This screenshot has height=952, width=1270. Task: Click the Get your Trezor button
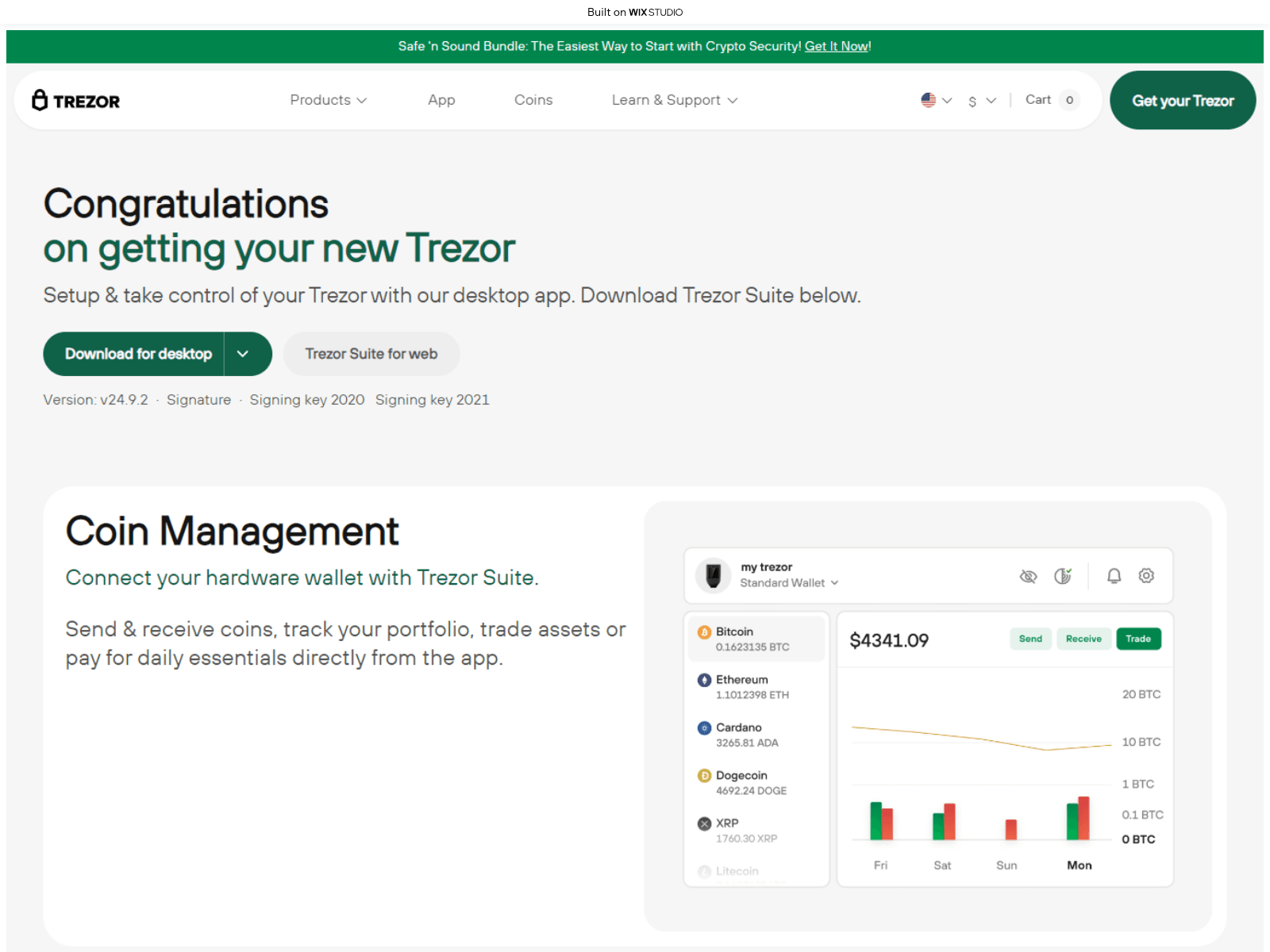1183,100
